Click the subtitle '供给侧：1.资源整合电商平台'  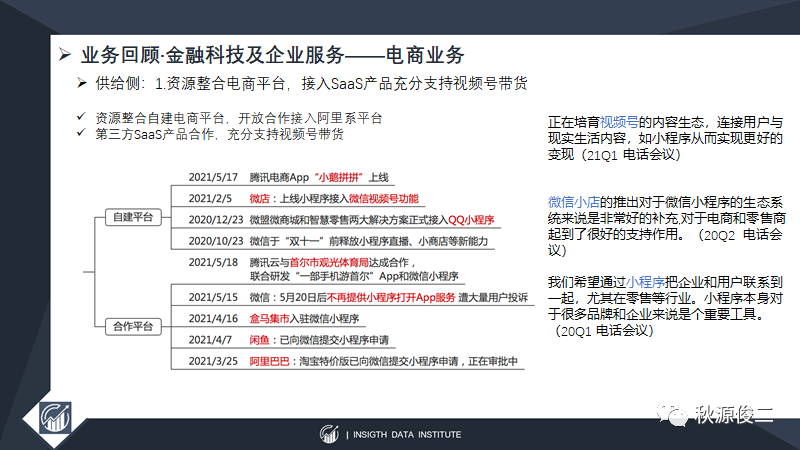pos(191,83)
